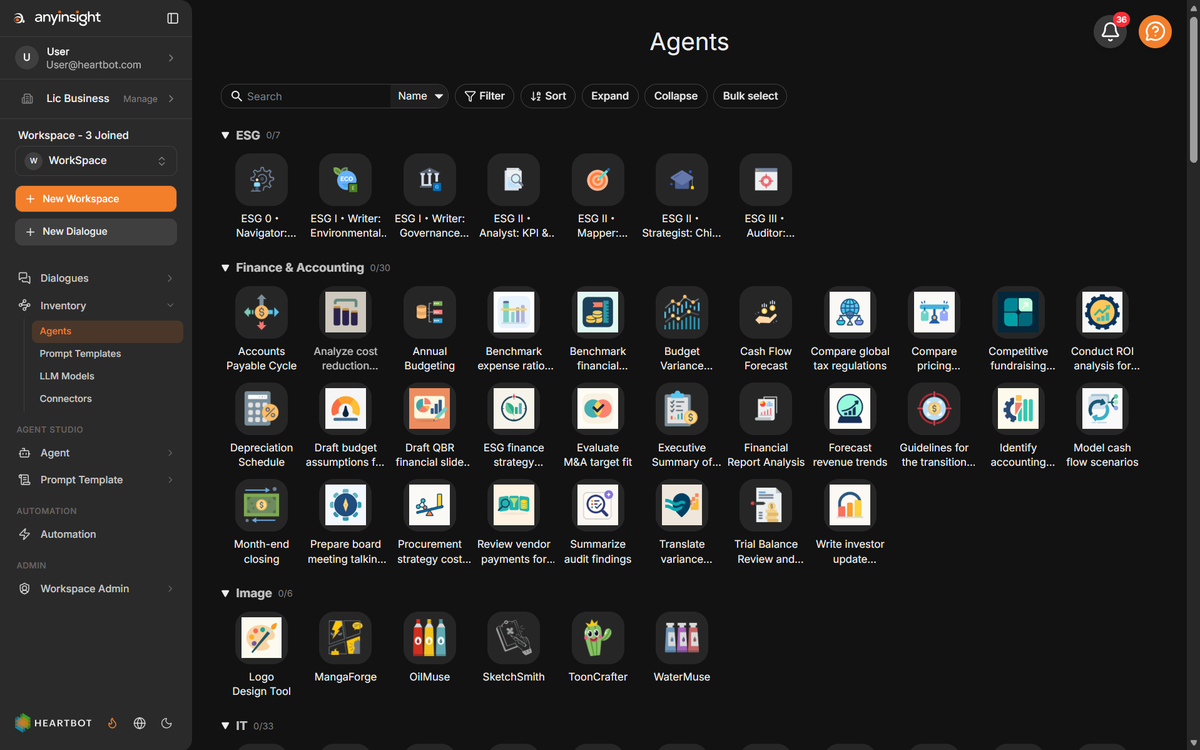The image size is (1200, 750).
Task: Open the orange help icon
Action: (x=1155, y=32)
